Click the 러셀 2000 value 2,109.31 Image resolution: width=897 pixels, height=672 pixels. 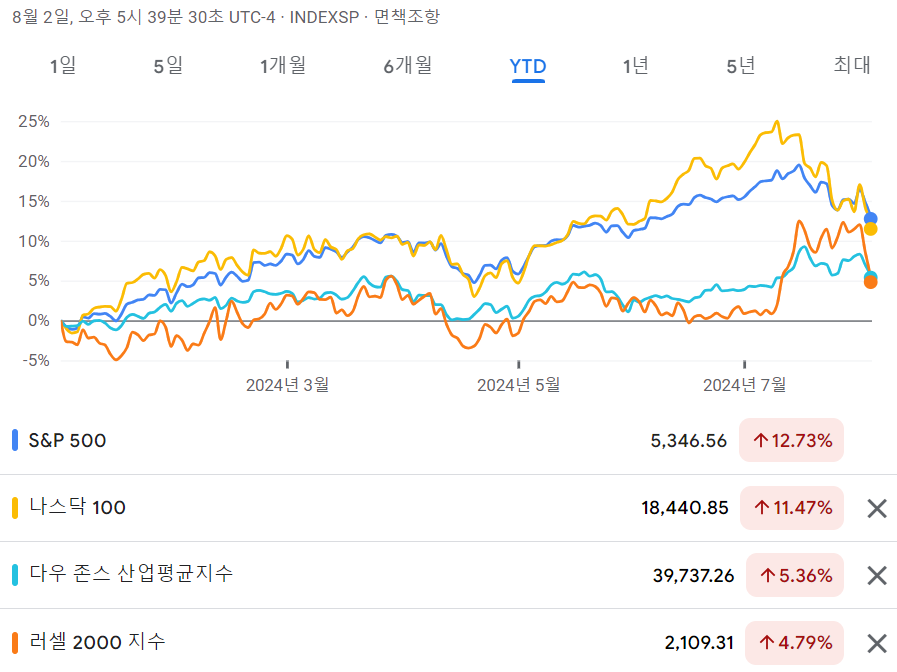[x=699, y=643]
